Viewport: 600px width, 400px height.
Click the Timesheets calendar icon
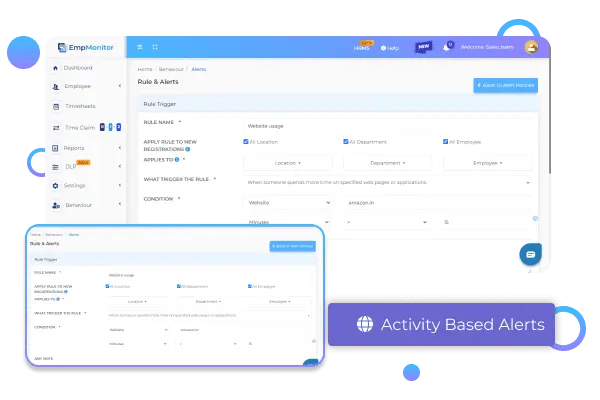tap(56, 106)
